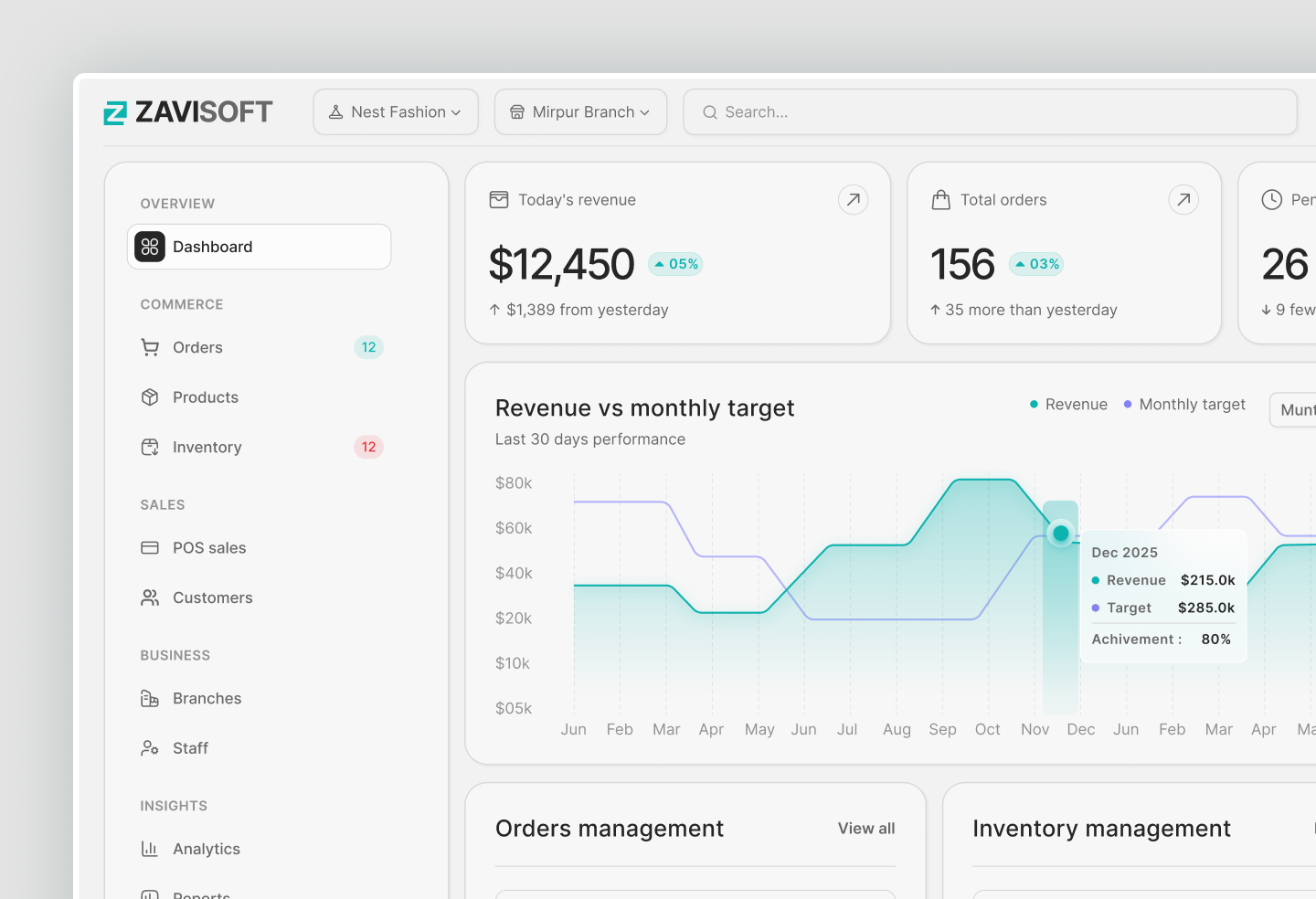Click the Achivement 80% tooltip value
The image size is (1316, 899).
1215,639
